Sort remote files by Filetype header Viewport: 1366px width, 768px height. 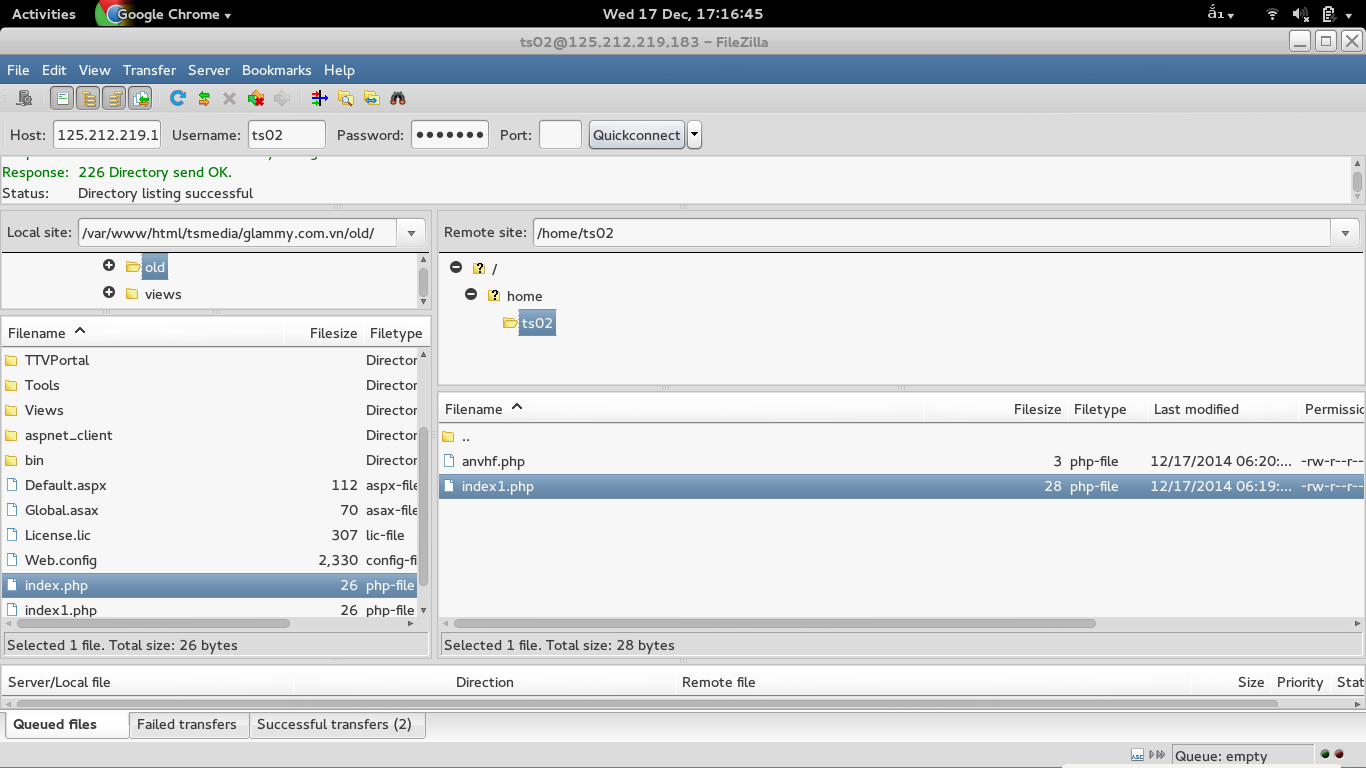point(1106,409)
